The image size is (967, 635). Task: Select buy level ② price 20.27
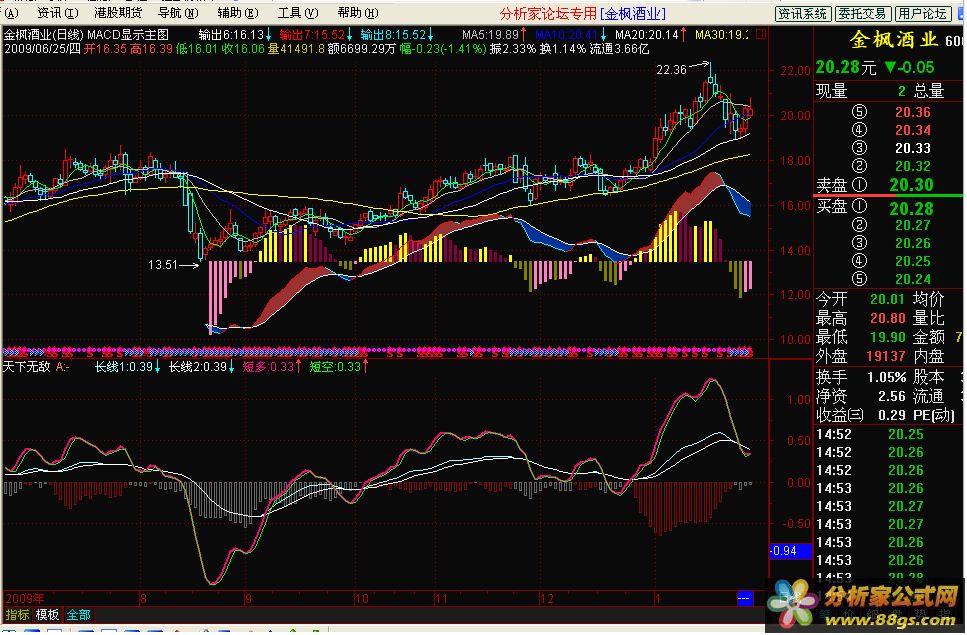point(913,225)
